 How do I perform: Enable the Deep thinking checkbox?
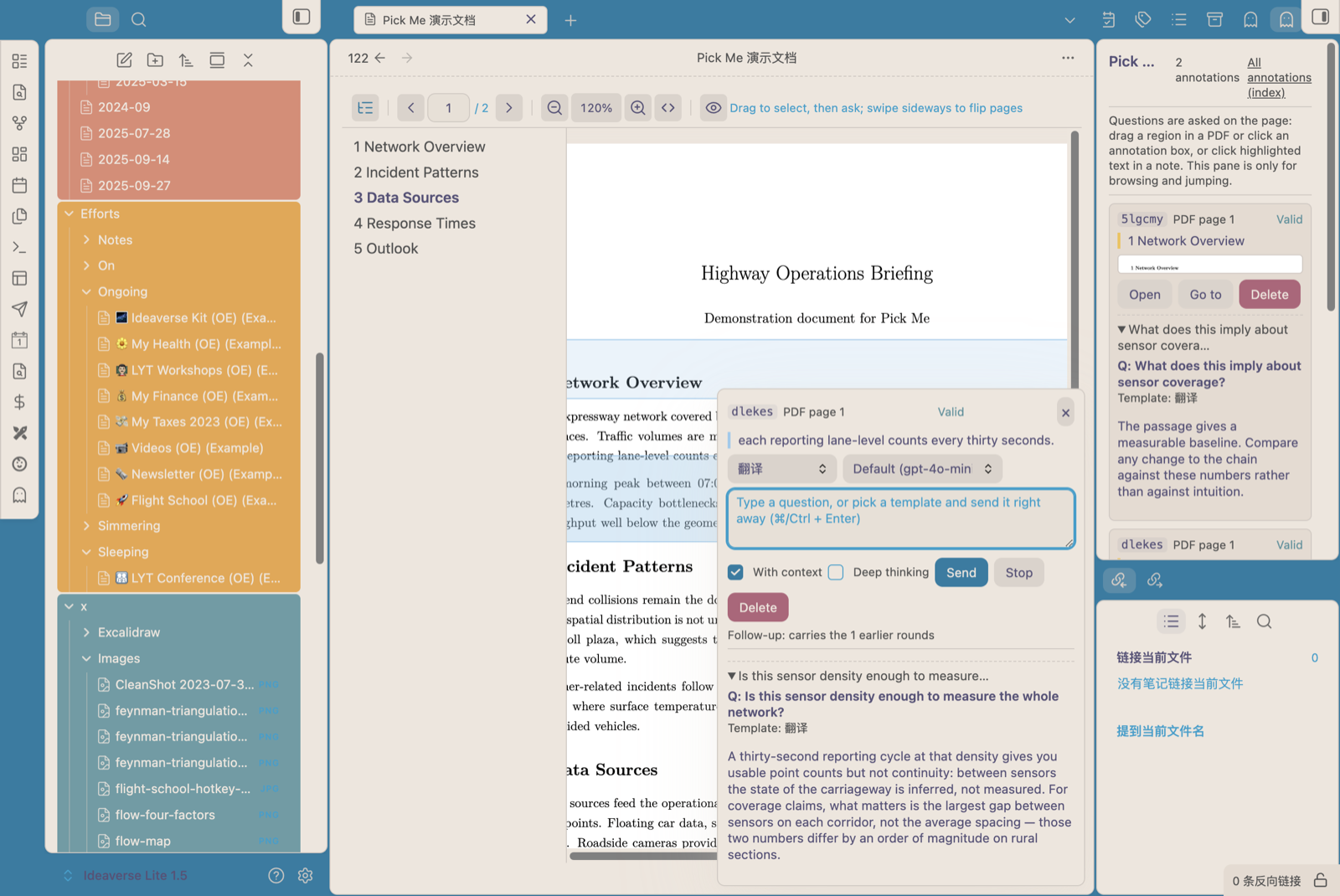[x=836, y=572]
